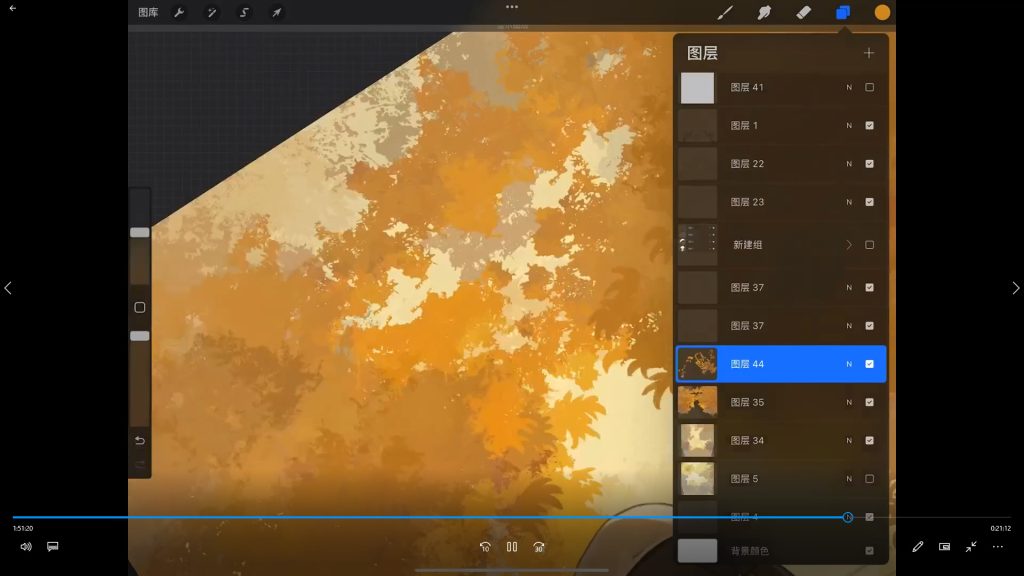Open blend mode N for 图层 44
Screen dimensions: 1024x576
(849, 364)
